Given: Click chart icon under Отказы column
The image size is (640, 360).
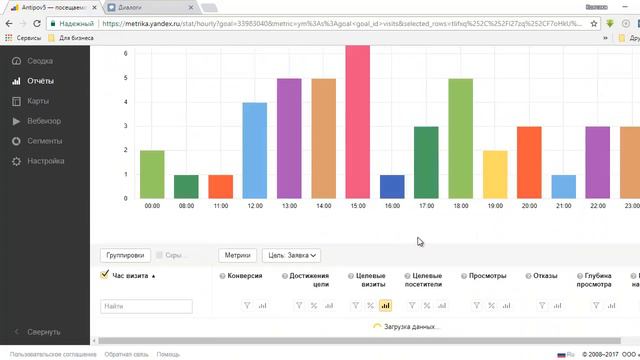Looking at the screenshot, I should pyautogui.click(x=558, y=305).
